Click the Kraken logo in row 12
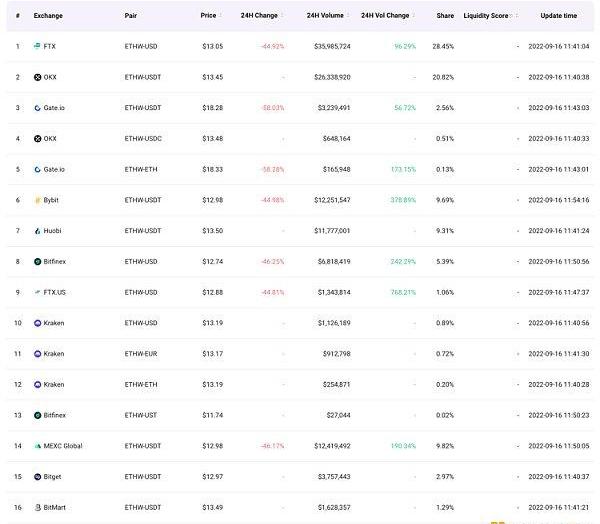This screenshot has width=600, height=524. pyautogui.click(x=37, y=385)
